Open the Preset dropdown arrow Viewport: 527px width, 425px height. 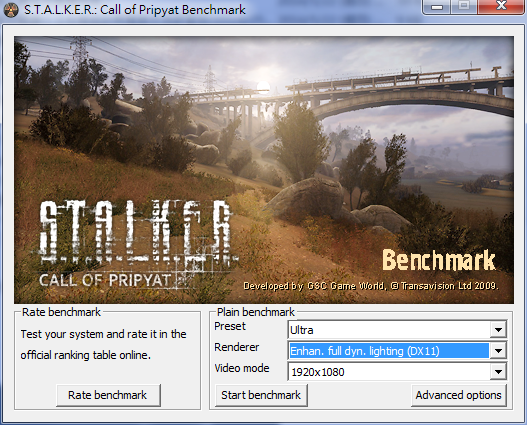498,330
